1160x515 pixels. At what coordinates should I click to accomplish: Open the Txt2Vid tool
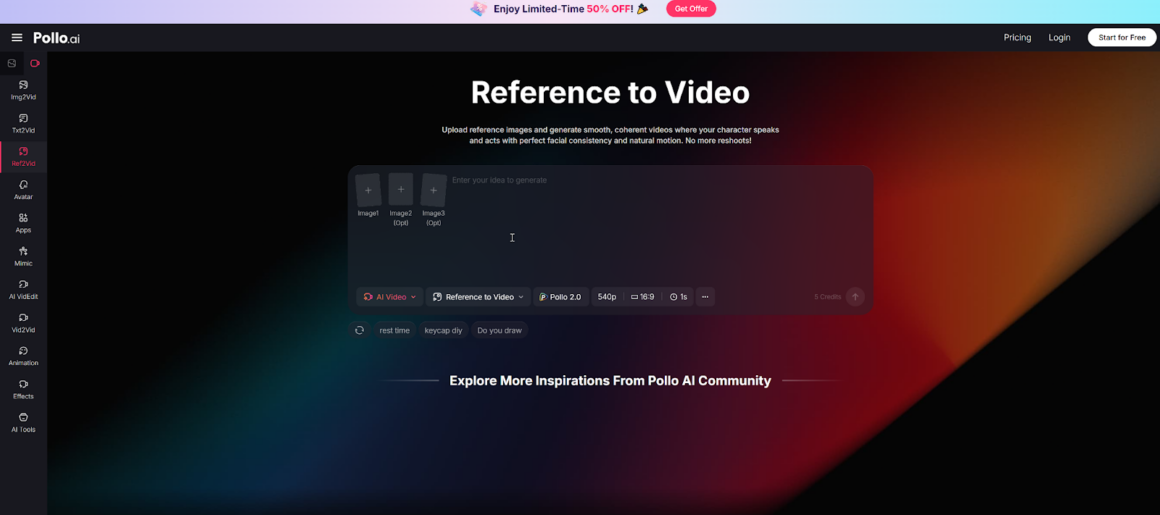[23, 123]
